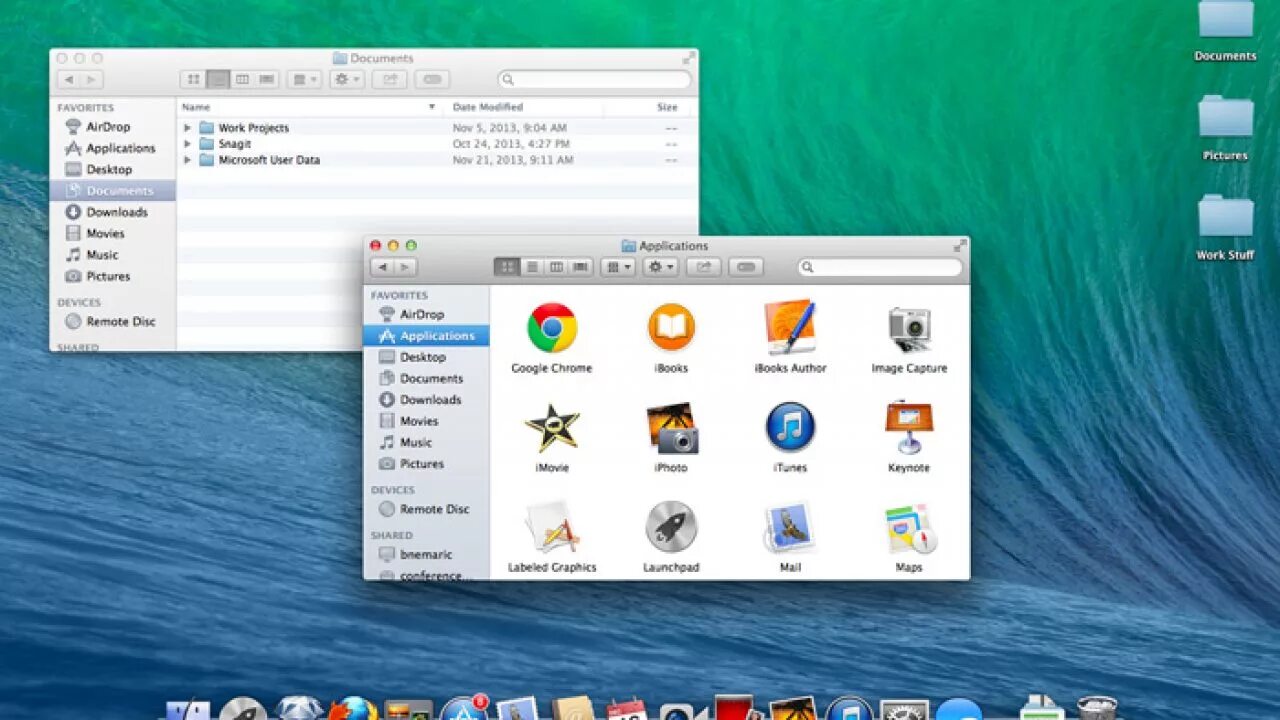Switch Applications window to column view
The height and width of the screenshot is (720, 1280).
pos(556,267)
